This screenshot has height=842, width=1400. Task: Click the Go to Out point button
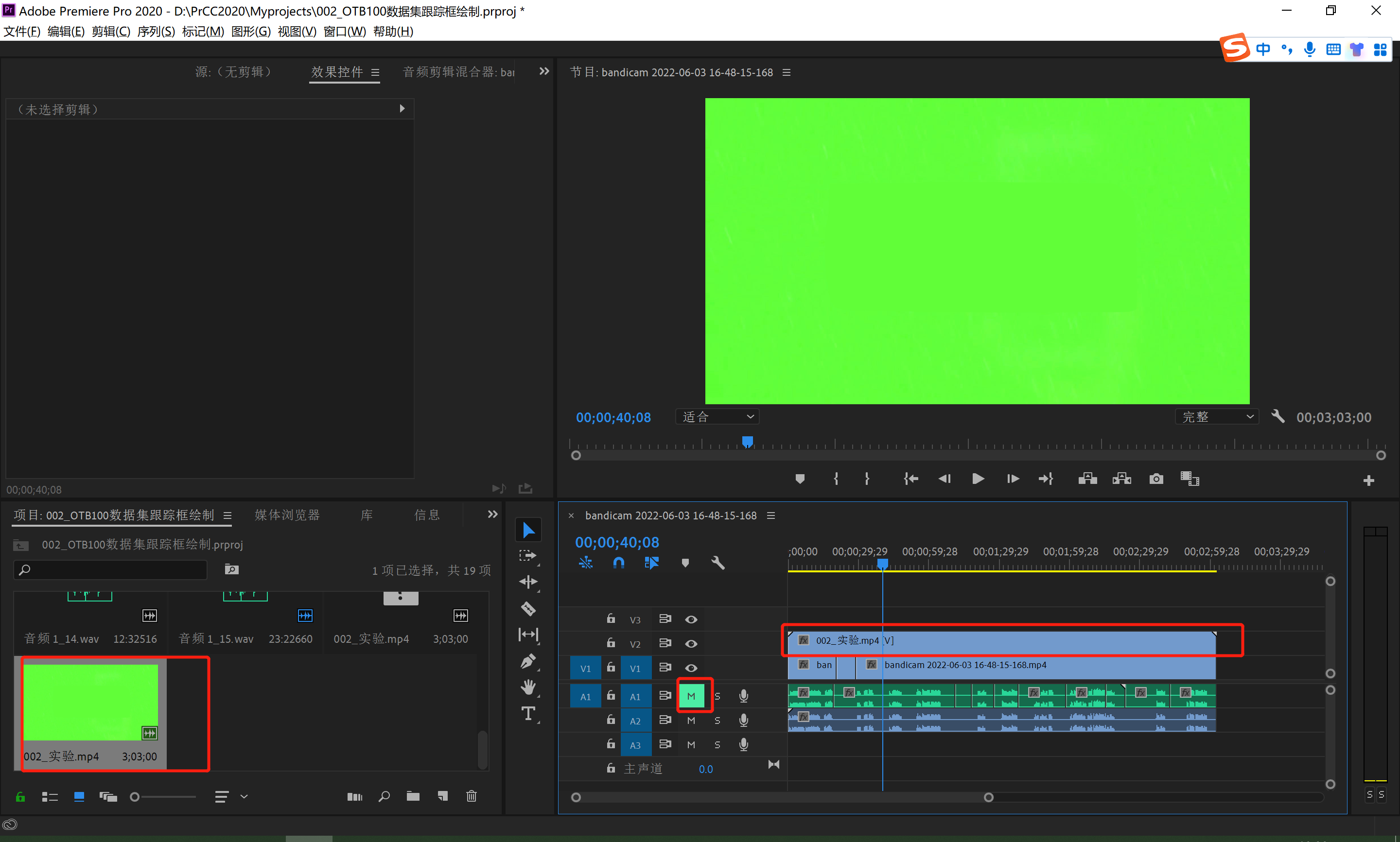1046,479
